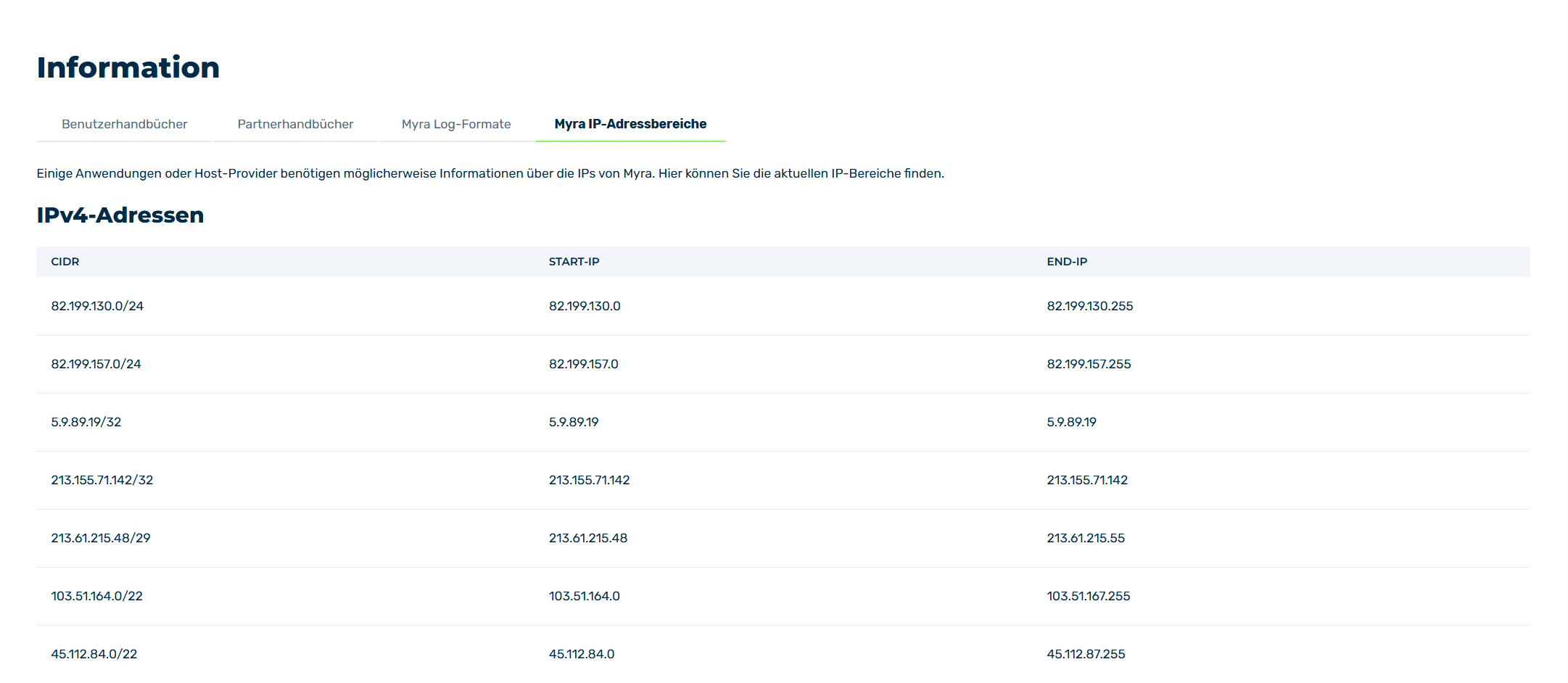Select end IP 45.112.87.255

(x=1086, y=654)
